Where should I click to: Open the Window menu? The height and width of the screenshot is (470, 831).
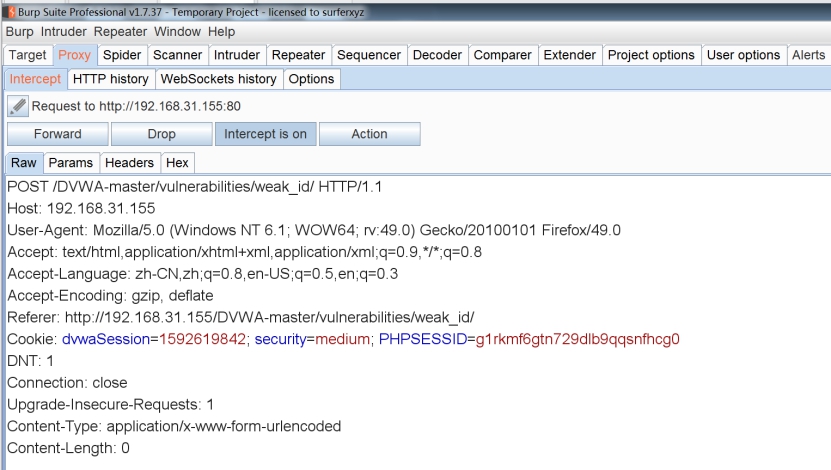tap(178, 32)
